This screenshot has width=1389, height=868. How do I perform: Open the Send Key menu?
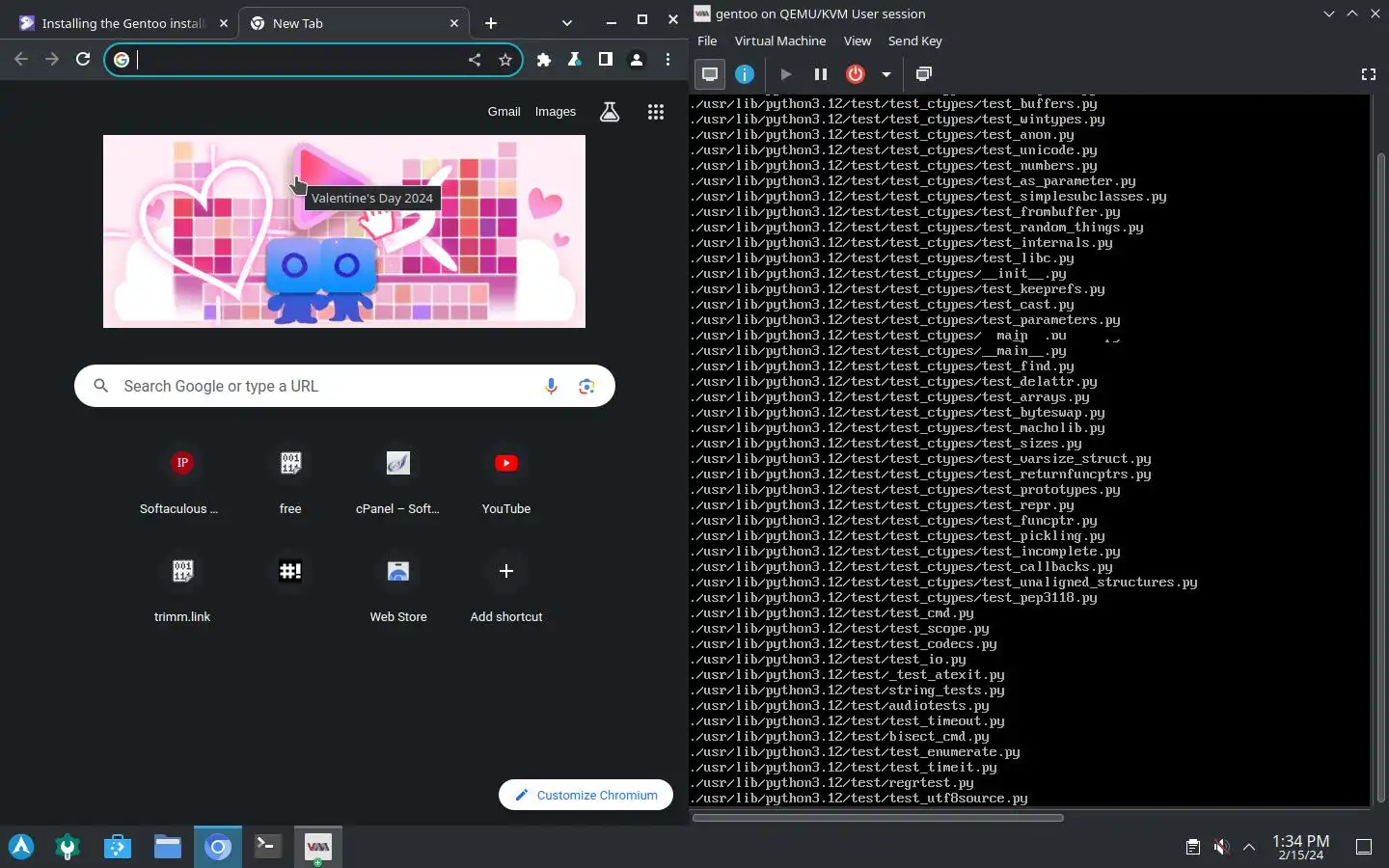pyautogui.click(x=915, y=41)
